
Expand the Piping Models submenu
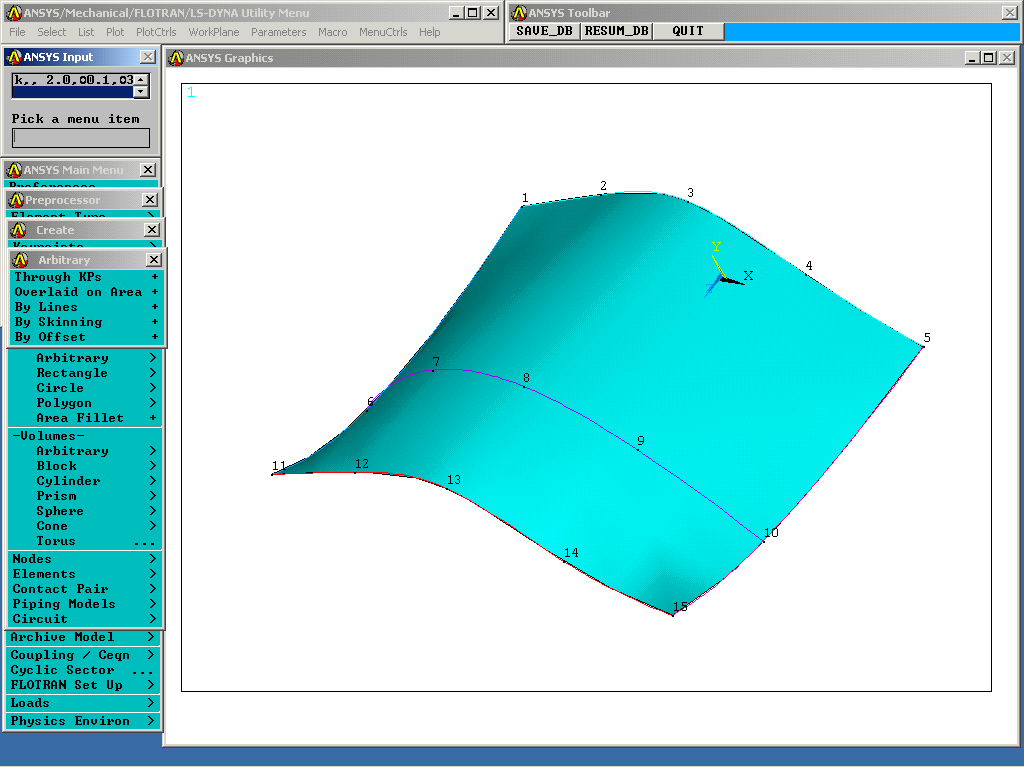click(x=85, y=604)
